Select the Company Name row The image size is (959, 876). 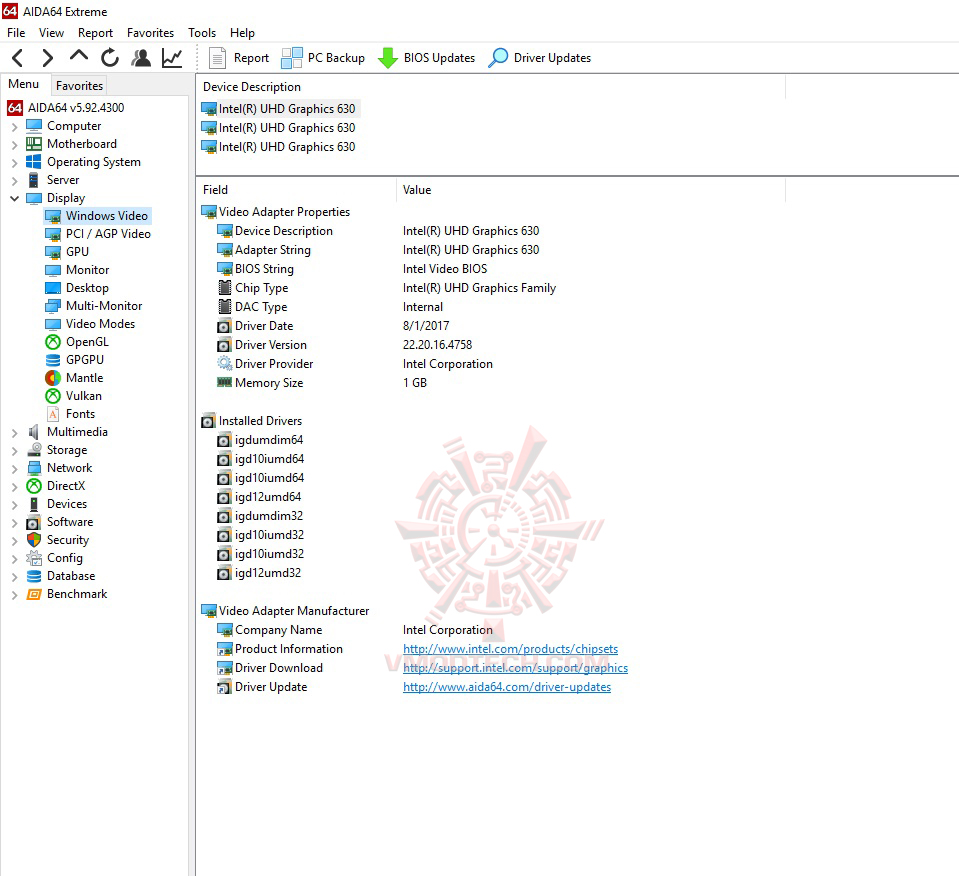(355, 630)
